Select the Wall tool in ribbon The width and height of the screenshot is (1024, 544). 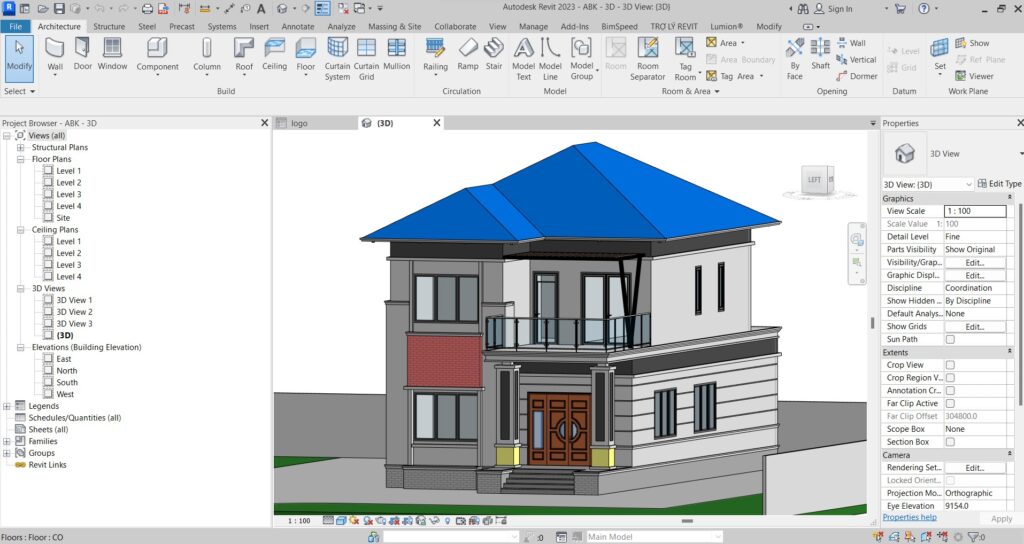55,53
